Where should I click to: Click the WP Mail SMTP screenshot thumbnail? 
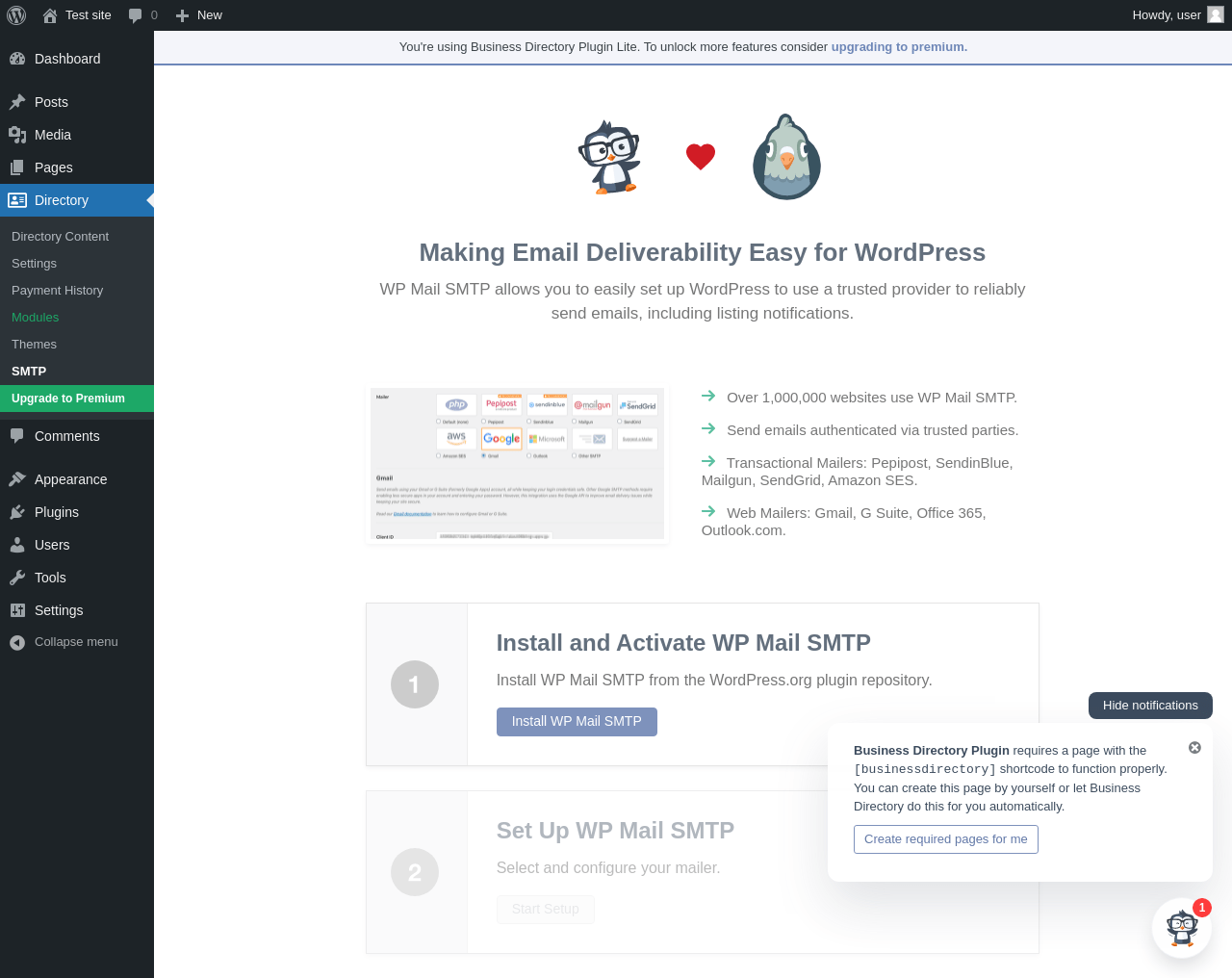click(x=517, y=466)
